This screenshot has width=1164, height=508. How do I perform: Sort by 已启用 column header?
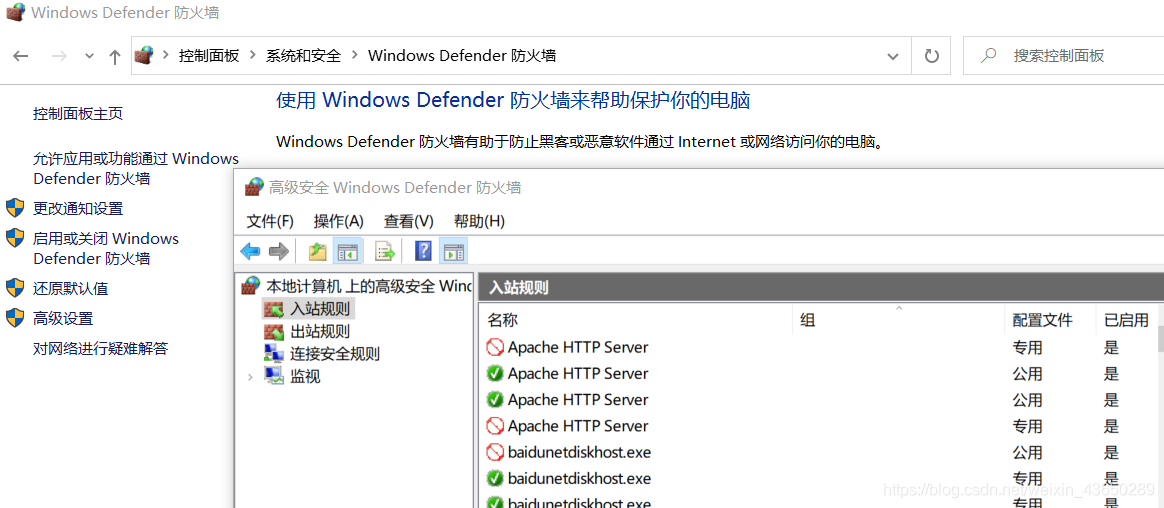1126,320
